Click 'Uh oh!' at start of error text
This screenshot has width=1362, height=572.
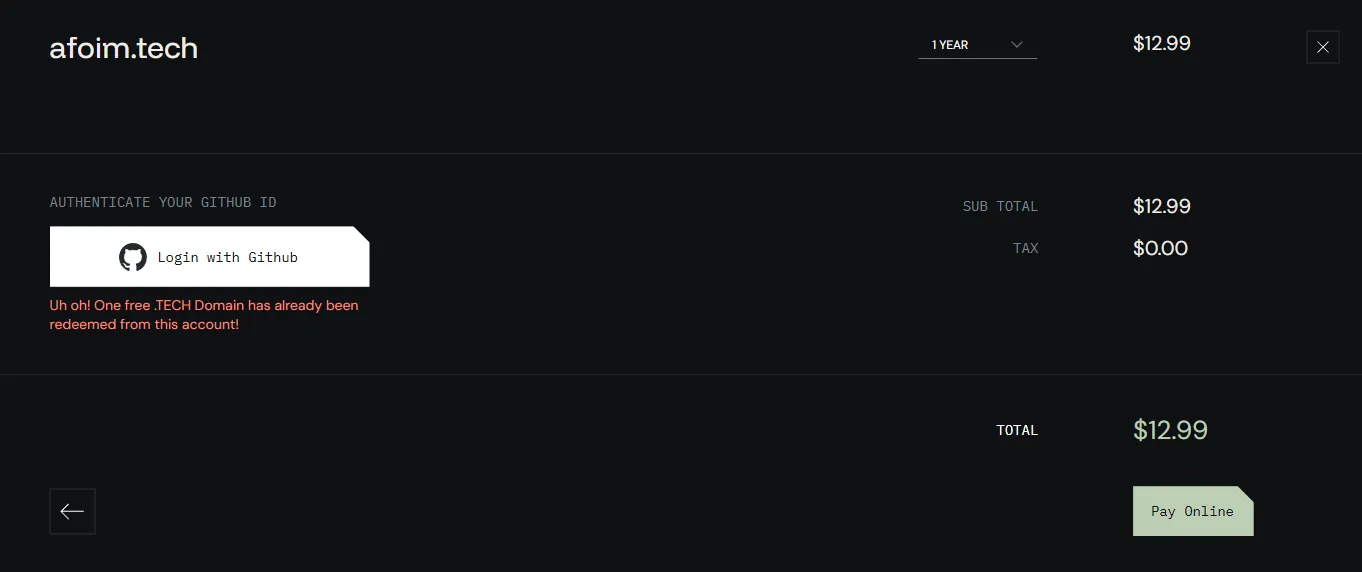(70, 305)
